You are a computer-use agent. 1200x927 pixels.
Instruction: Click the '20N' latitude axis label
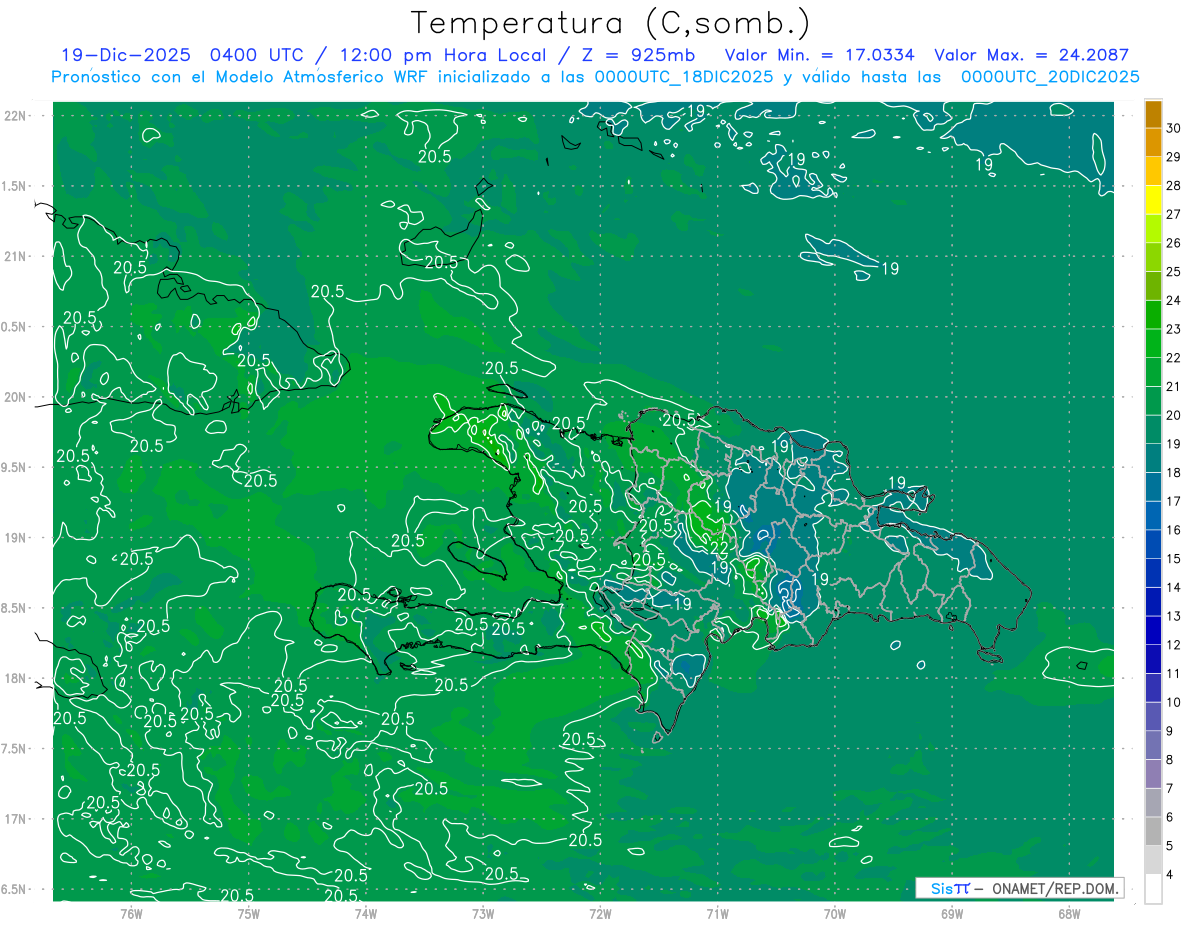[x=16, y=397]
